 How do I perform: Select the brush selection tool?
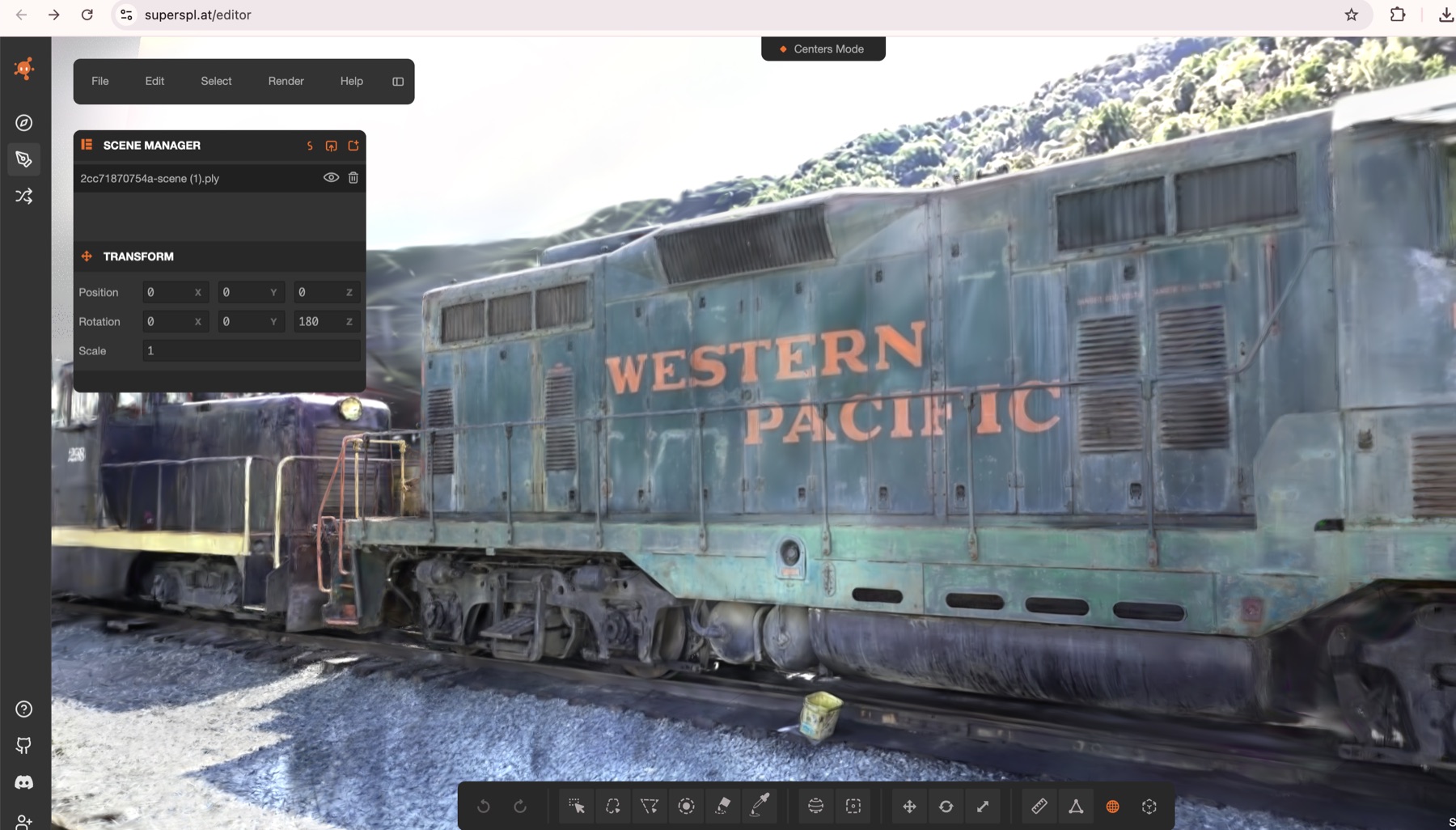[687, 807]
